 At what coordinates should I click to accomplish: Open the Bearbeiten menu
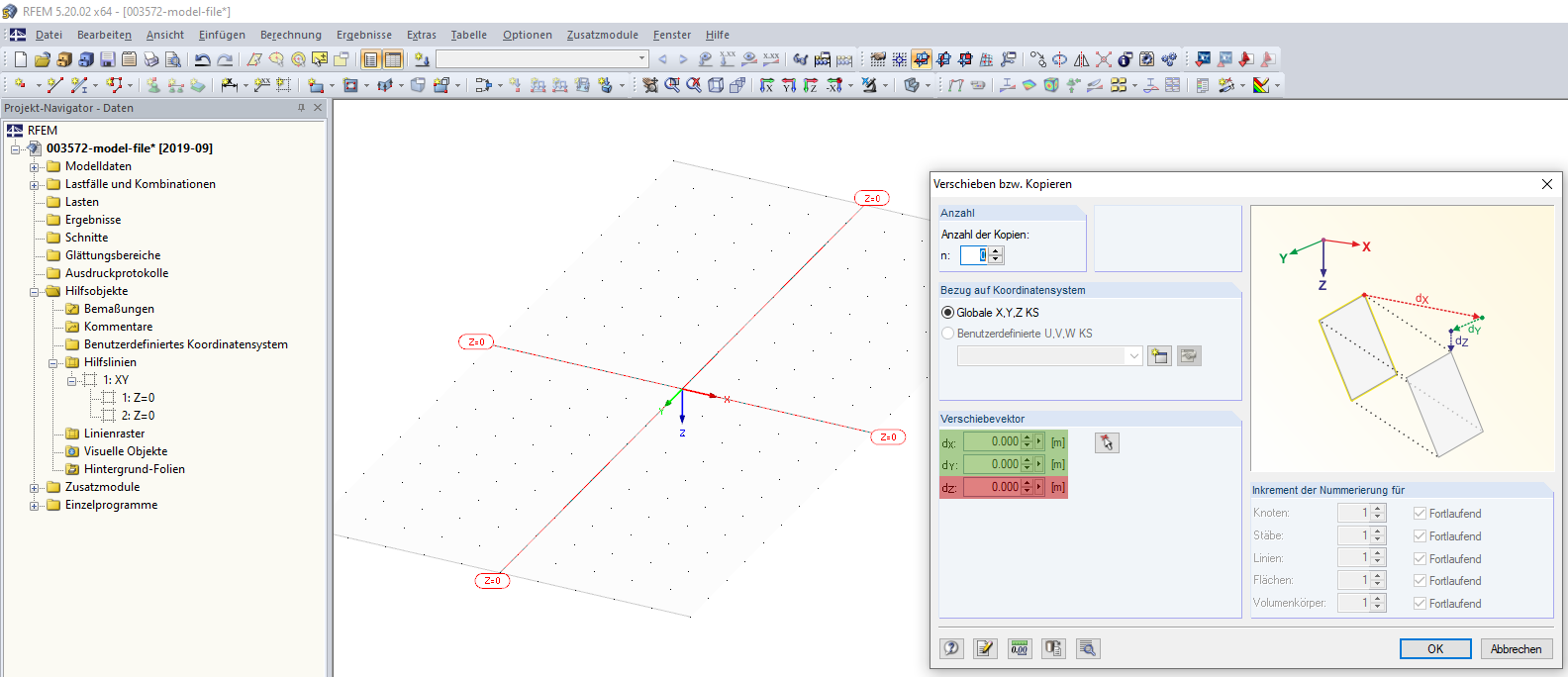pyautogui.click(x=104, y=35)
